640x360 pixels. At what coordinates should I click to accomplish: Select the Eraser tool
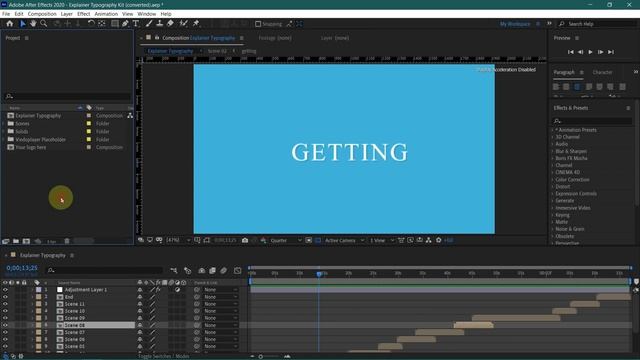point(170,24)
